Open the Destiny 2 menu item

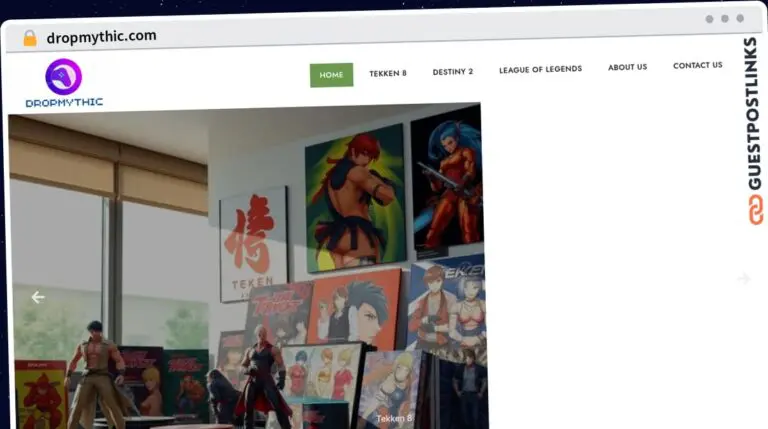coord(453,72)
